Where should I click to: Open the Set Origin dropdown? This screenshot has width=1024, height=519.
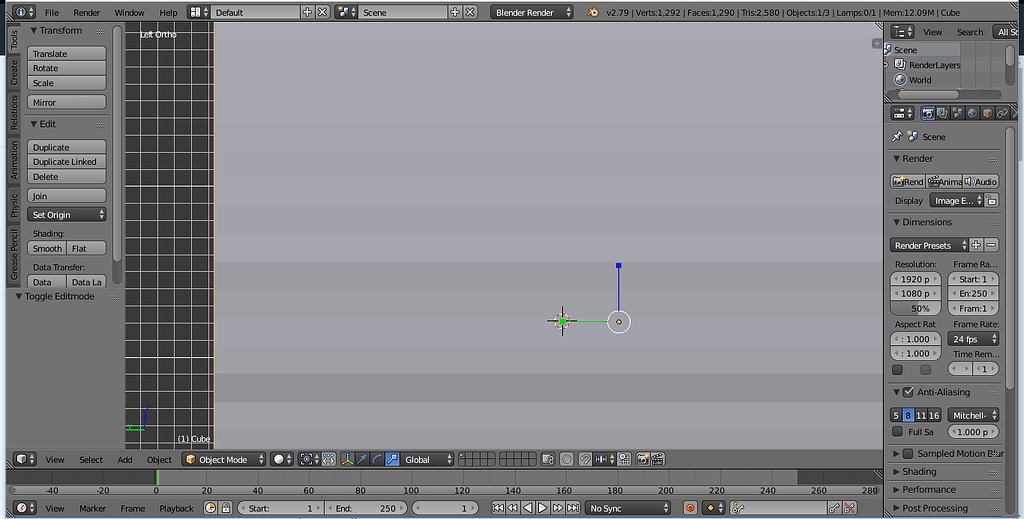pos(67,214)
